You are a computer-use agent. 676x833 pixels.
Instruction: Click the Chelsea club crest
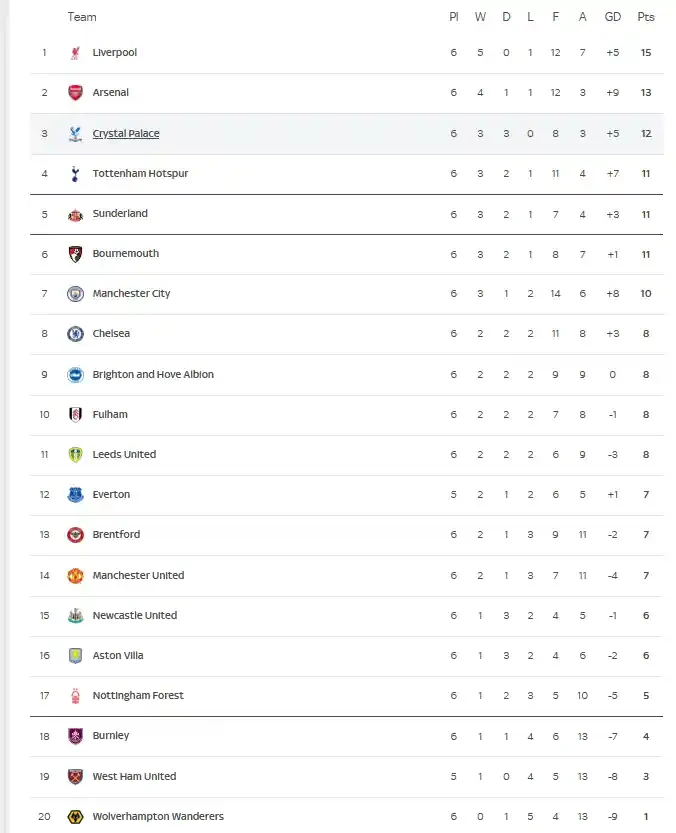tap(75, 333)
